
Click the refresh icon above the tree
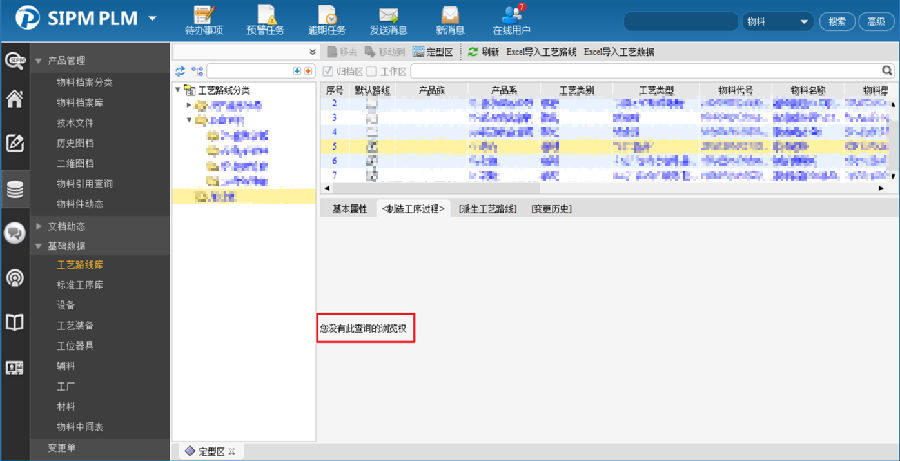pos(180,71)
